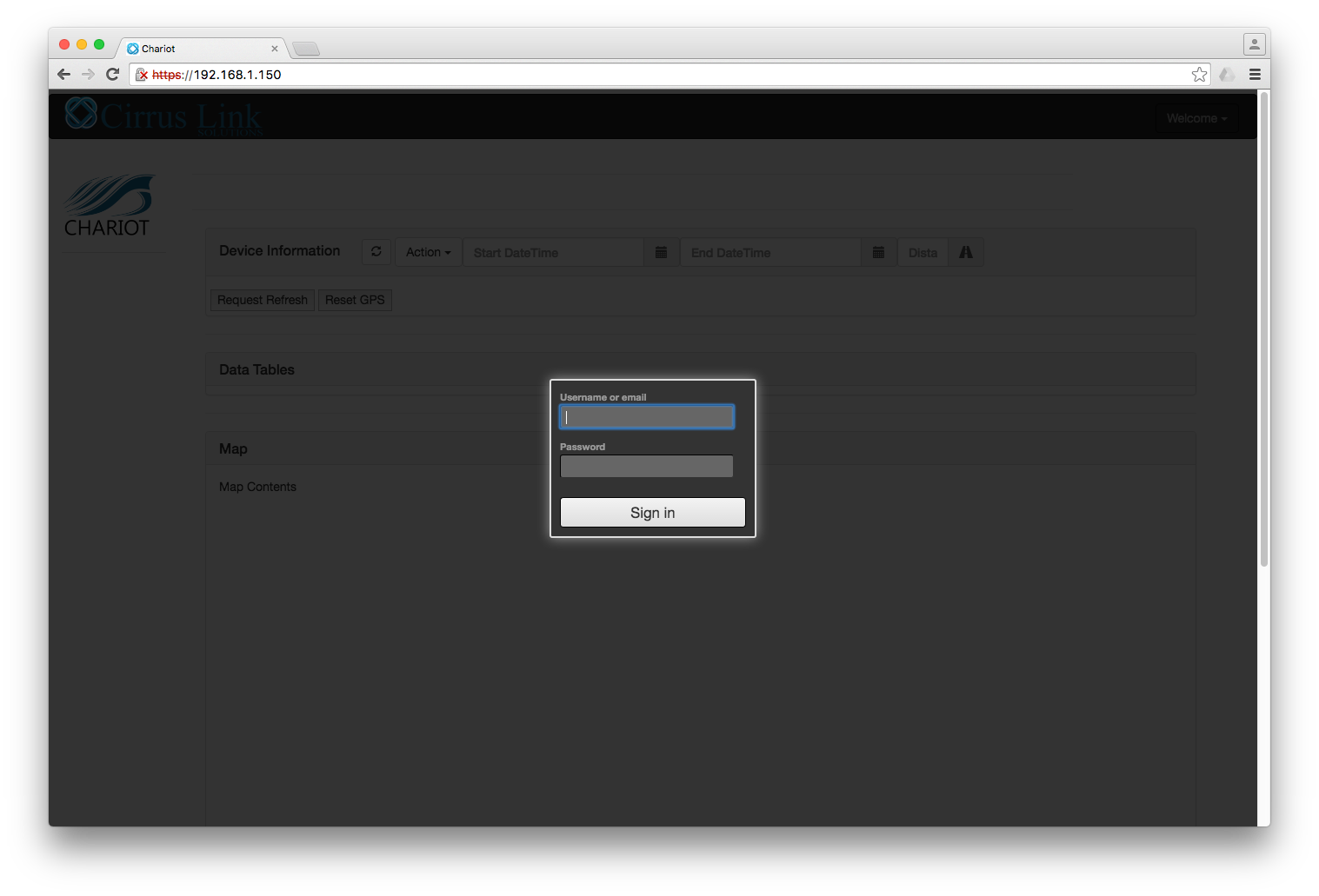
Task: Click the Device Information refresh icon
Action: tap(376, 252)
